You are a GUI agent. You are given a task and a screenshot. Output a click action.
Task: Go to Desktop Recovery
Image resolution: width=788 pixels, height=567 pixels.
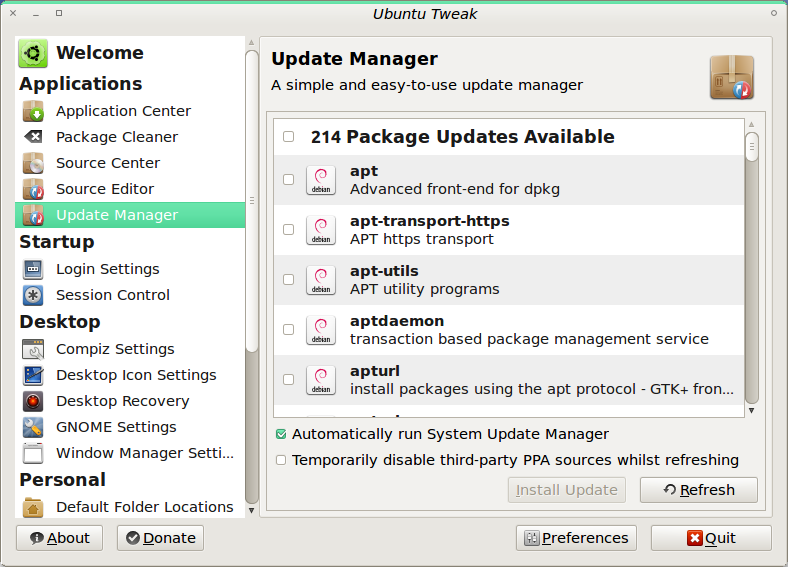(130, 401)
